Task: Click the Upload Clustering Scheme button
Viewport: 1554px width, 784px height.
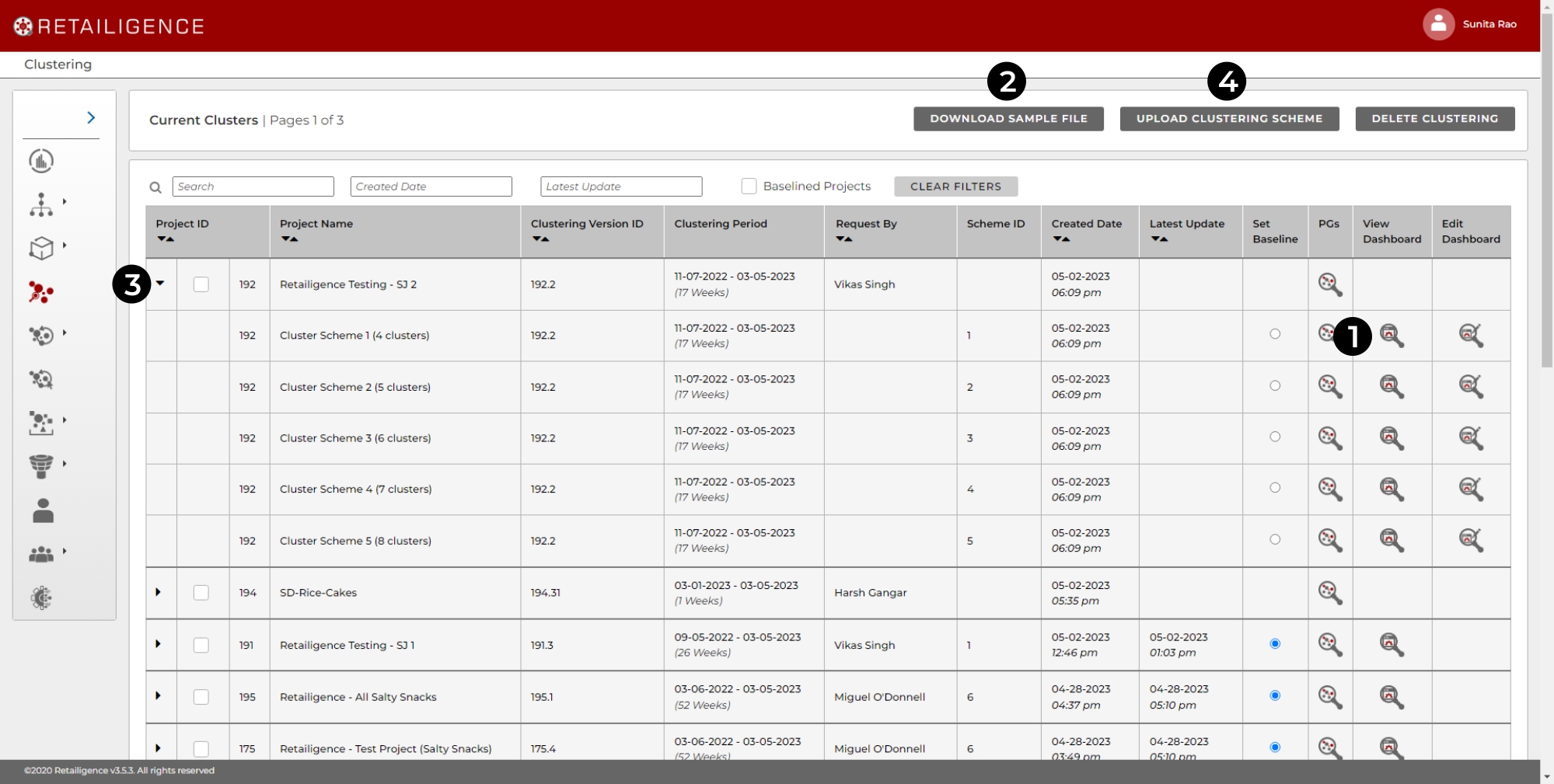Action: 1228,119
